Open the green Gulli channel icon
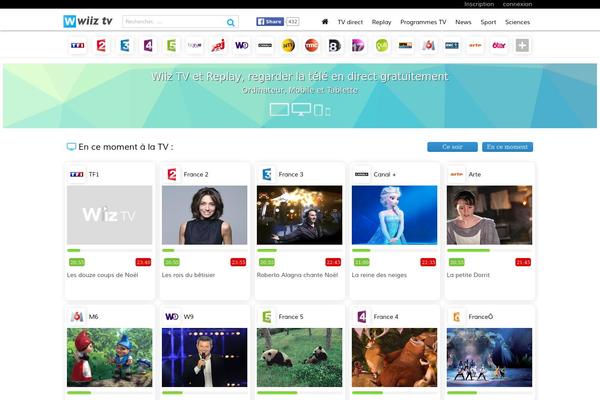The width and height of the screenshot is (600, 400). pyautogui.click(x=382, y=46)
